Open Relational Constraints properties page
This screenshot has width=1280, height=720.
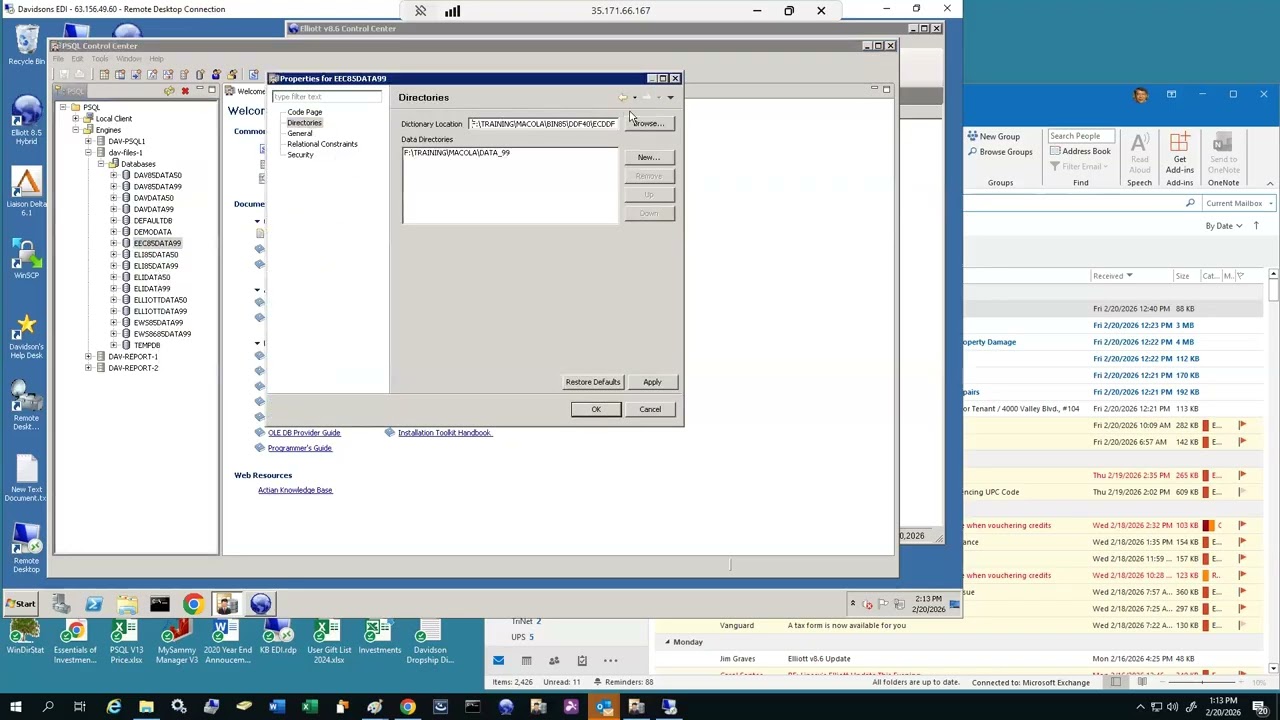point(322,144)
